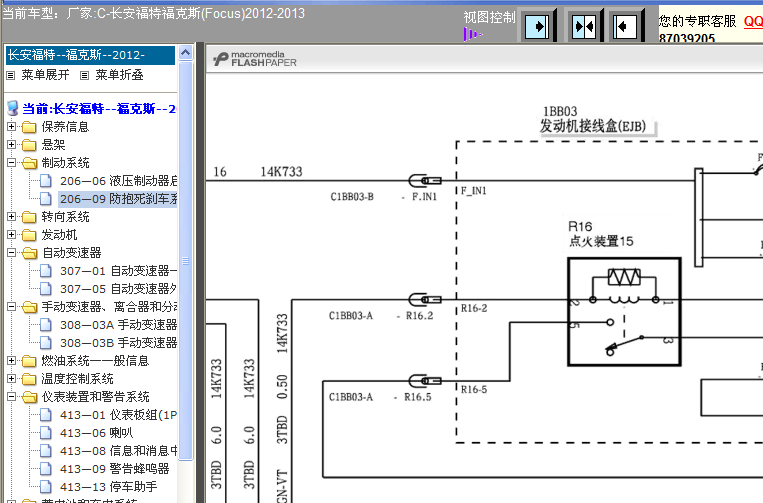Click the tree panel vertical scrollbar thumb
The width and height of the screenshot is (763, 503).
click(185, 260)
